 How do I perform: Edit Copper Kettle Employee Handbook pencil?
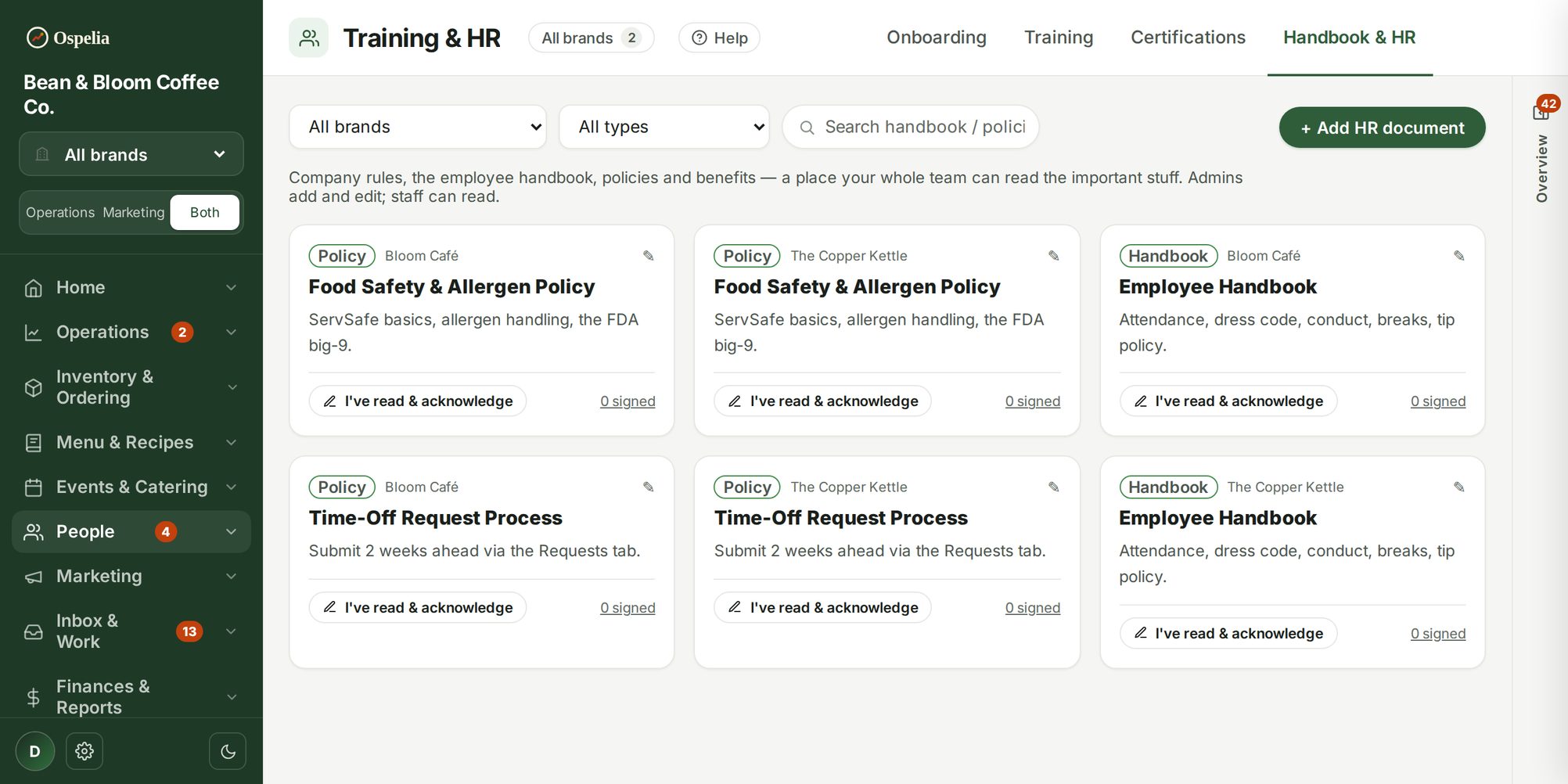[1459, 487]
